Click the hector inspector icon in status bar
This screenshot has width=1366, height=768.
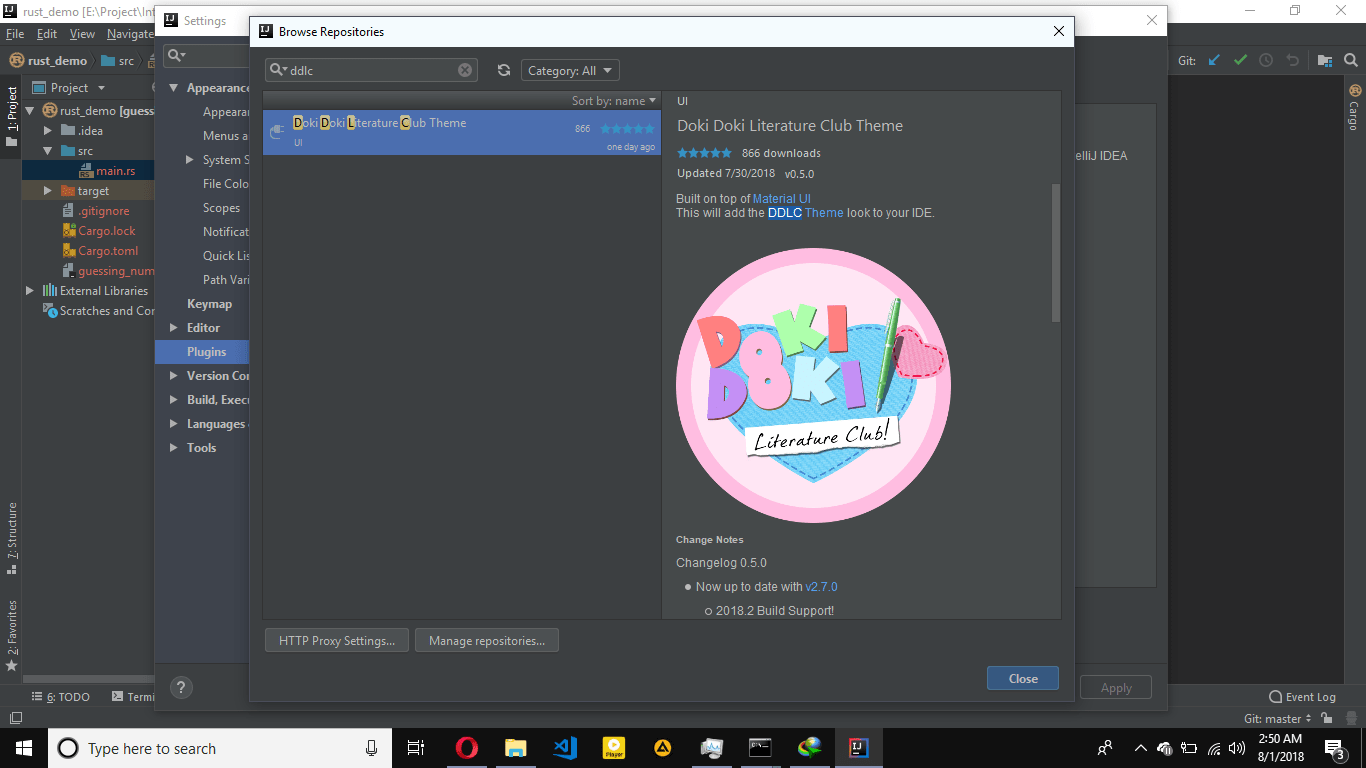(1349, 718)
